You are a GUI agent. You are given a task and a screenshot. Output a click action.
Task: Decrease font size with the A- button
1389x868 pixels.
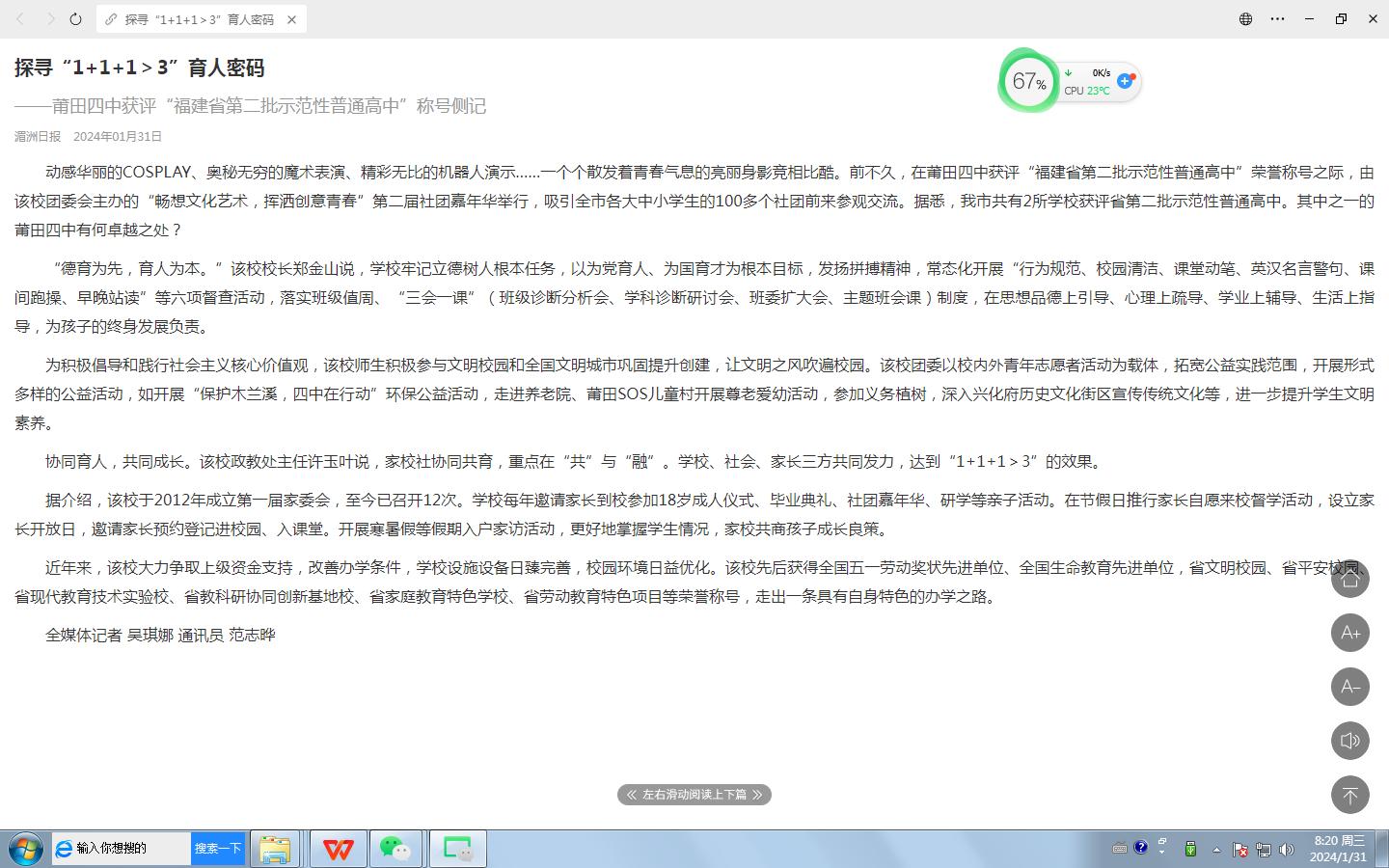[x=1349, y=687]
